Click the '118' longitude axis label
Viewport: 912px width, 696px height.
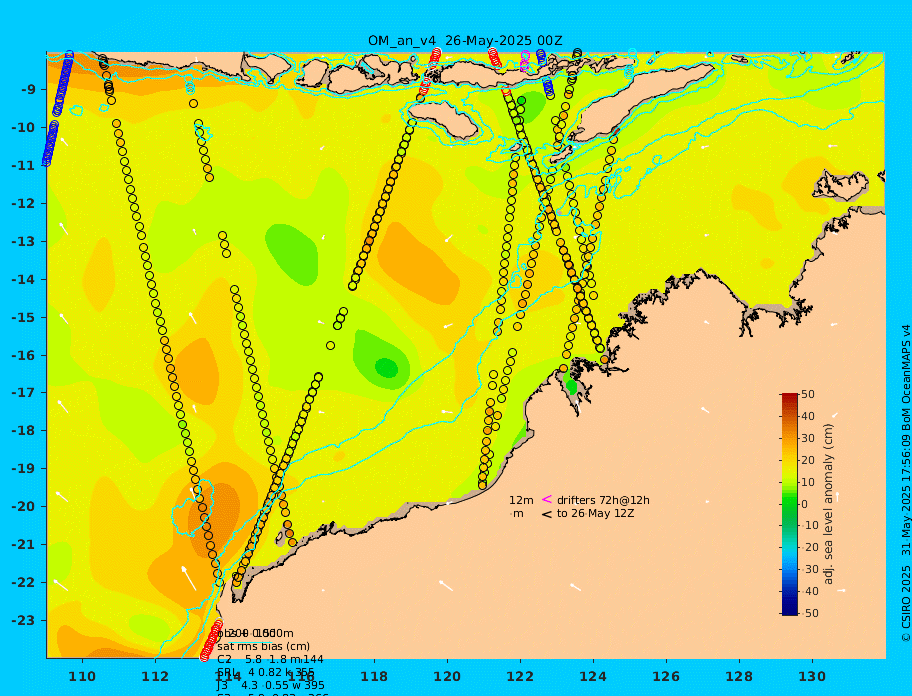[374, 676]
